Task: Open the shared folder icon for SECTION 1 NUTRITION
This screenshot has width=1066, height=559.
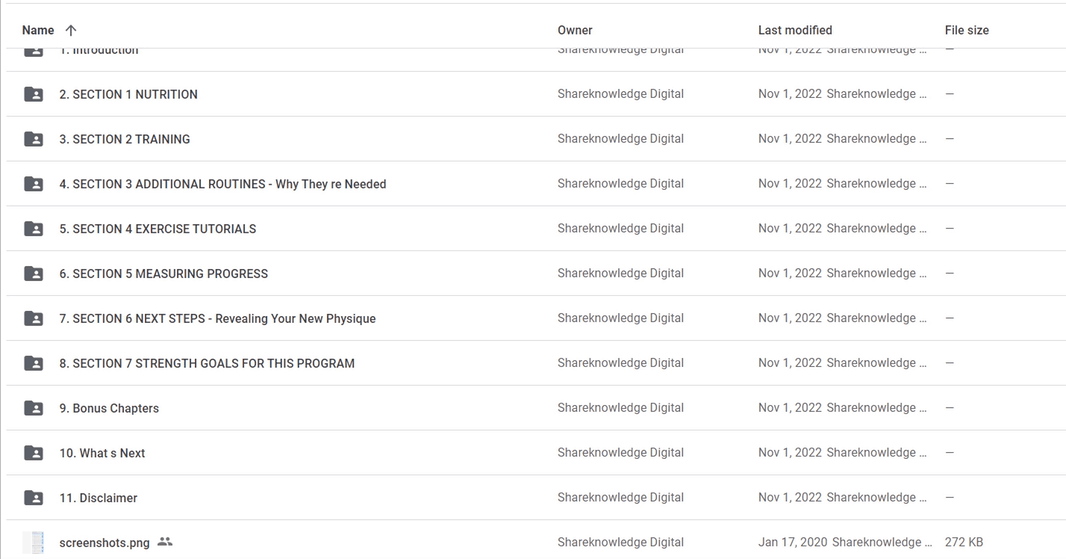Action: 33,94
